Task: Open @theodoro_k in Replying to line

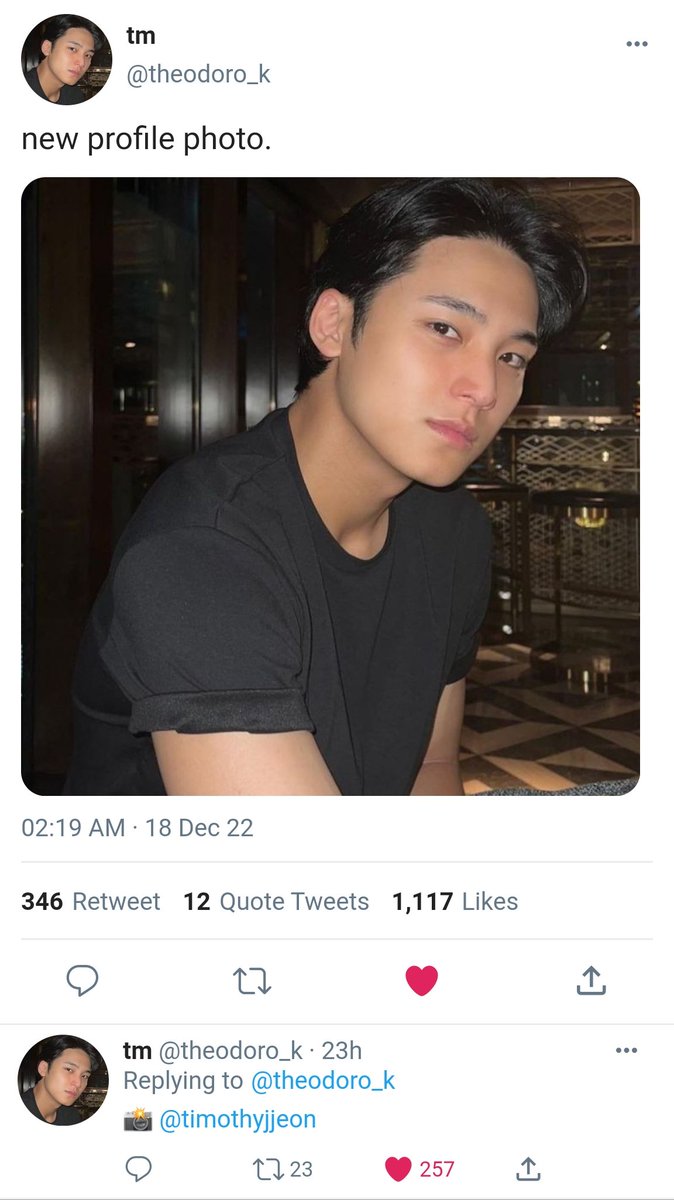Action: pos(323,1080)
